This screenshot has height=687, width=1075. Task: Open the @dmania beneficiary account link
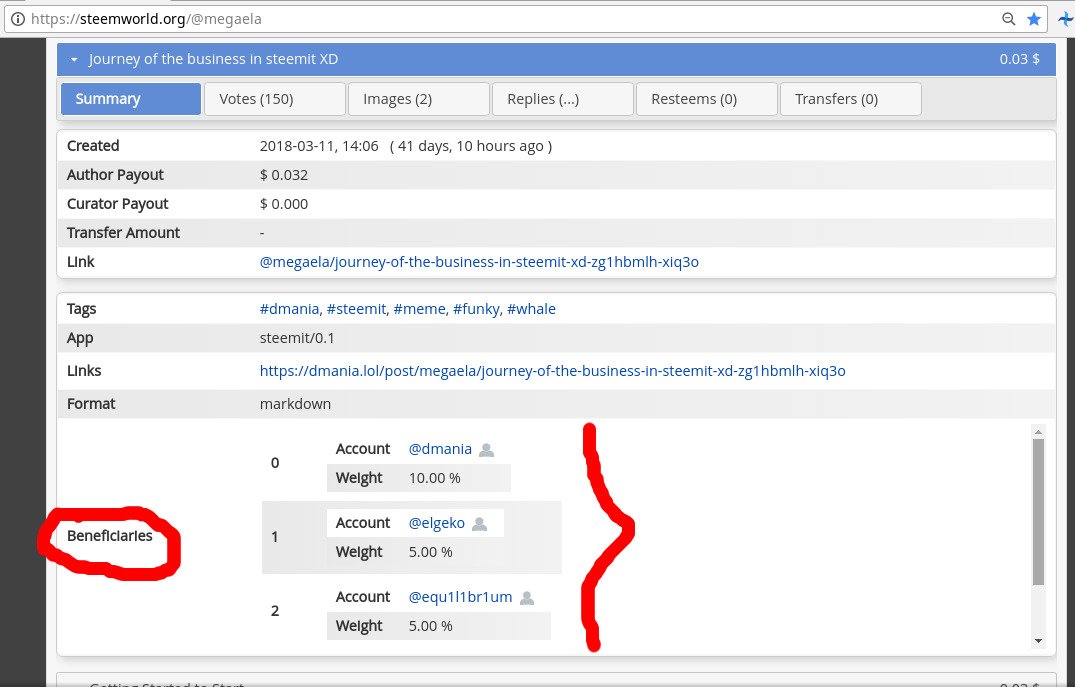440,449
